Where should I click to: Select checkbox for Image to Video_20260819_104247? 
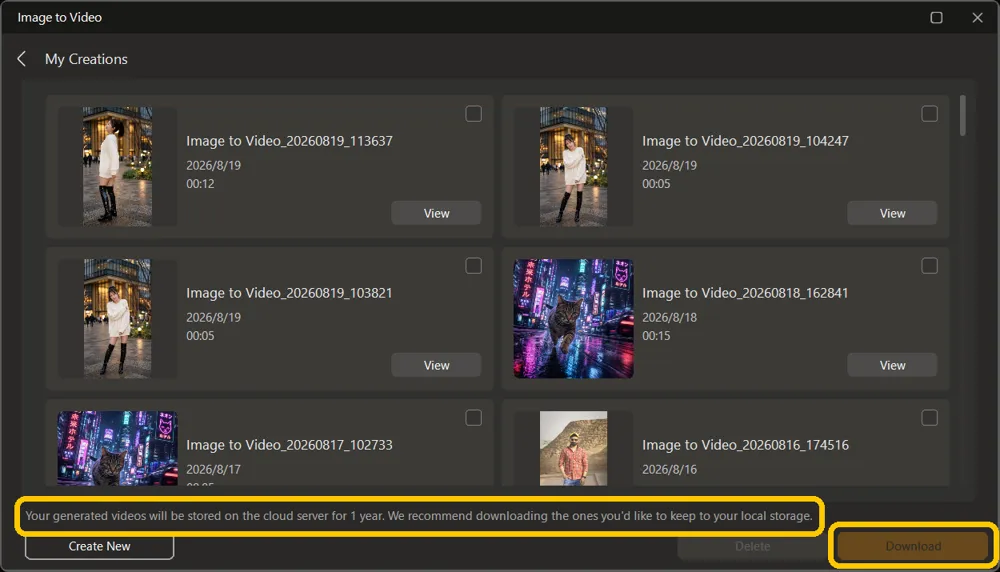(929, 114)
